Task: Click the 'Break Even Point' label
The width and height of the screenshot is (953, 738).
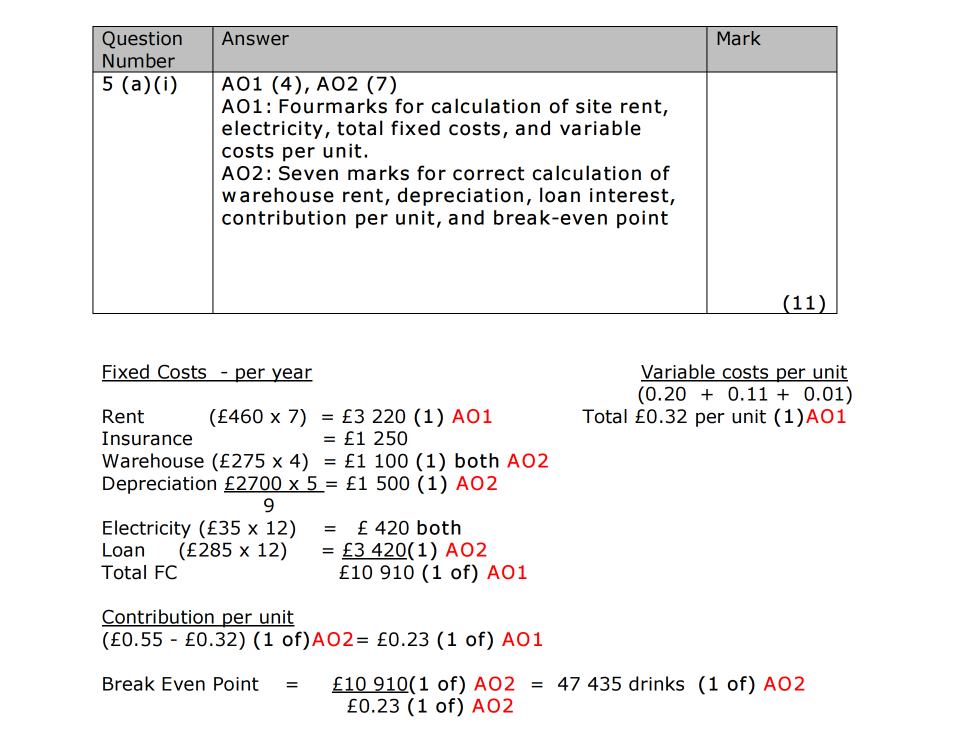Action: coord(180,684)
